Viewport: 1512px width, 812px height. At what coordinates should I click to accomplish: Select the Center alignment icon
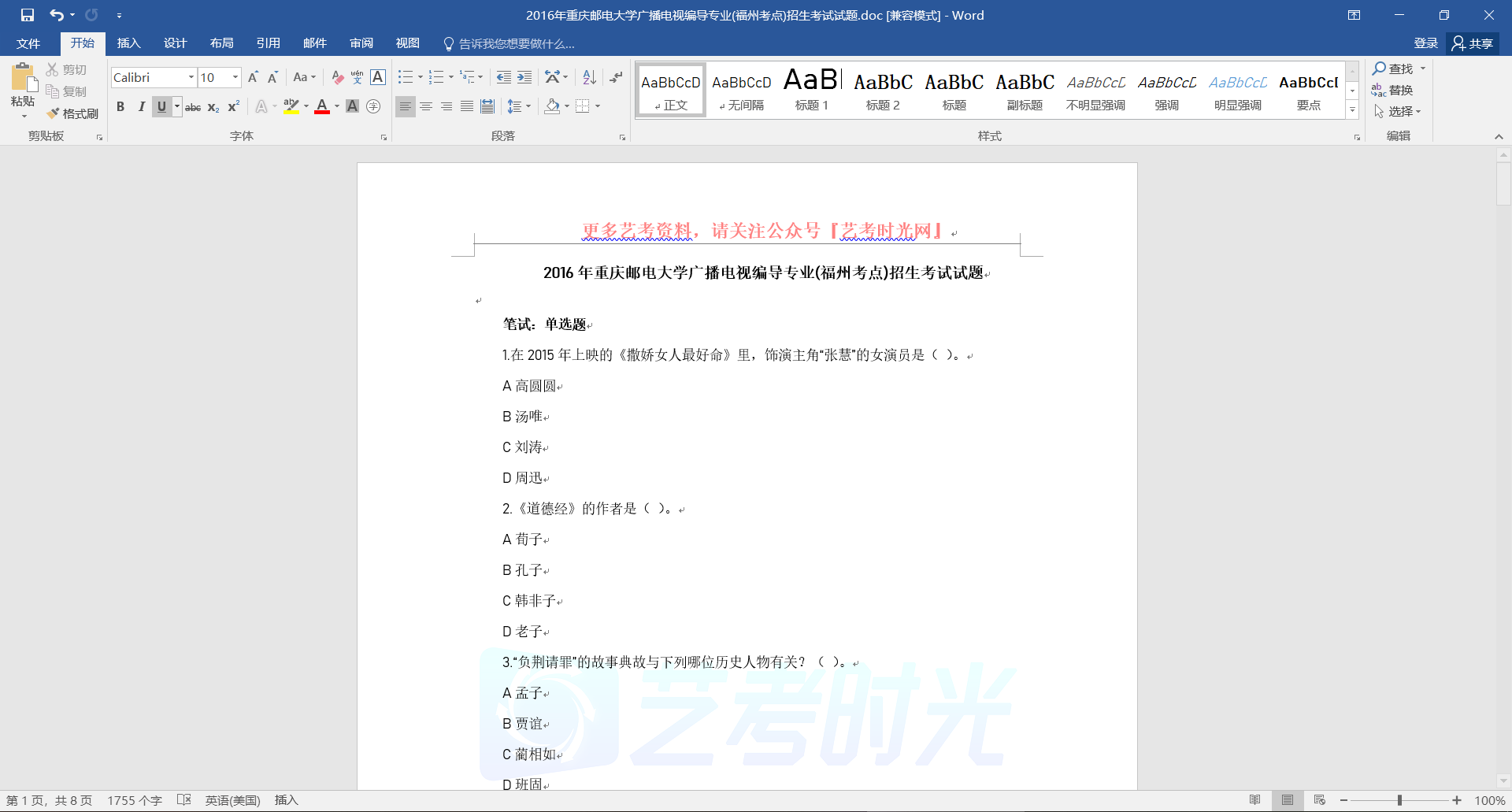click(x=426, y=106)
